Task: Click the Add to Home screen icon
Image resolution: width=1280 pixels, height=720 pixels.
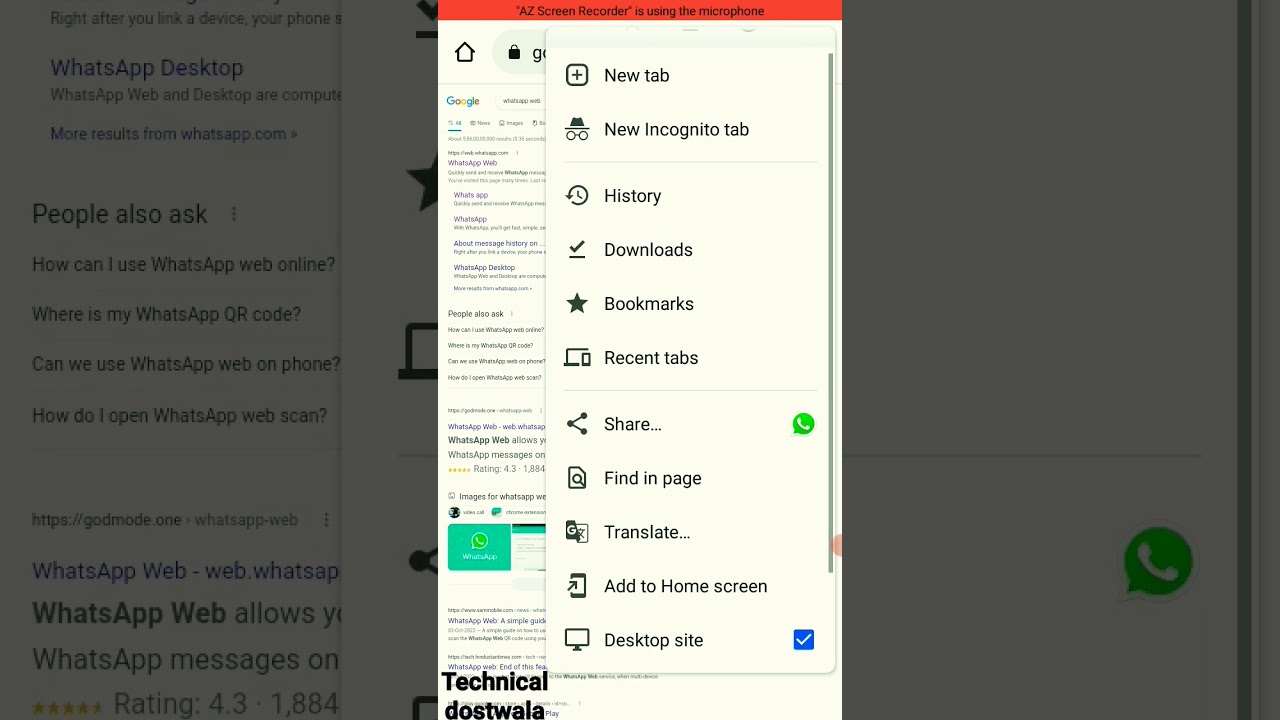Action: click(577, 586)
